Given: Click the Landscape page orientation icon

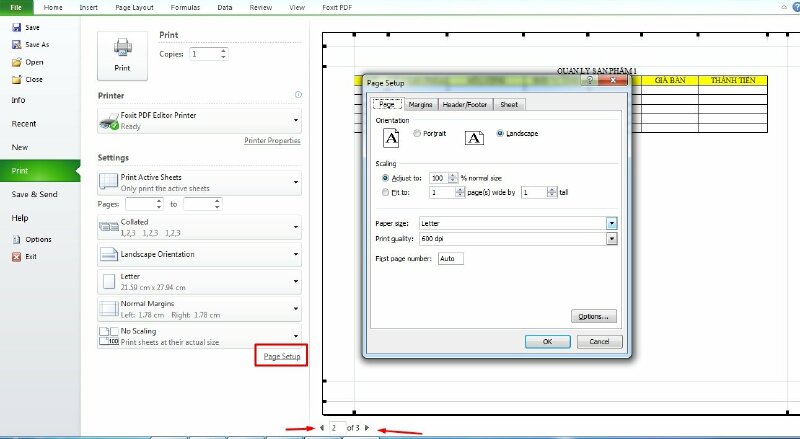Looking at the screenshot, I should coord(474,138).
